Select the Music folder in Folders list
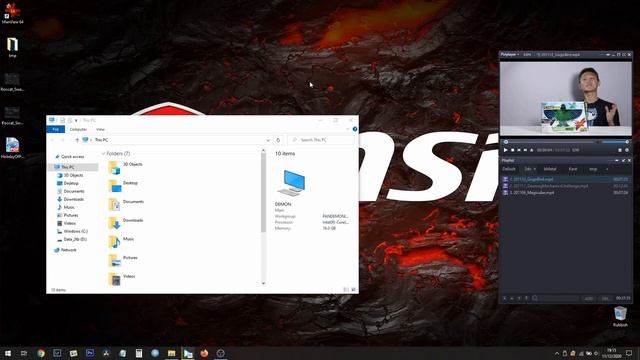 [122, 242]
